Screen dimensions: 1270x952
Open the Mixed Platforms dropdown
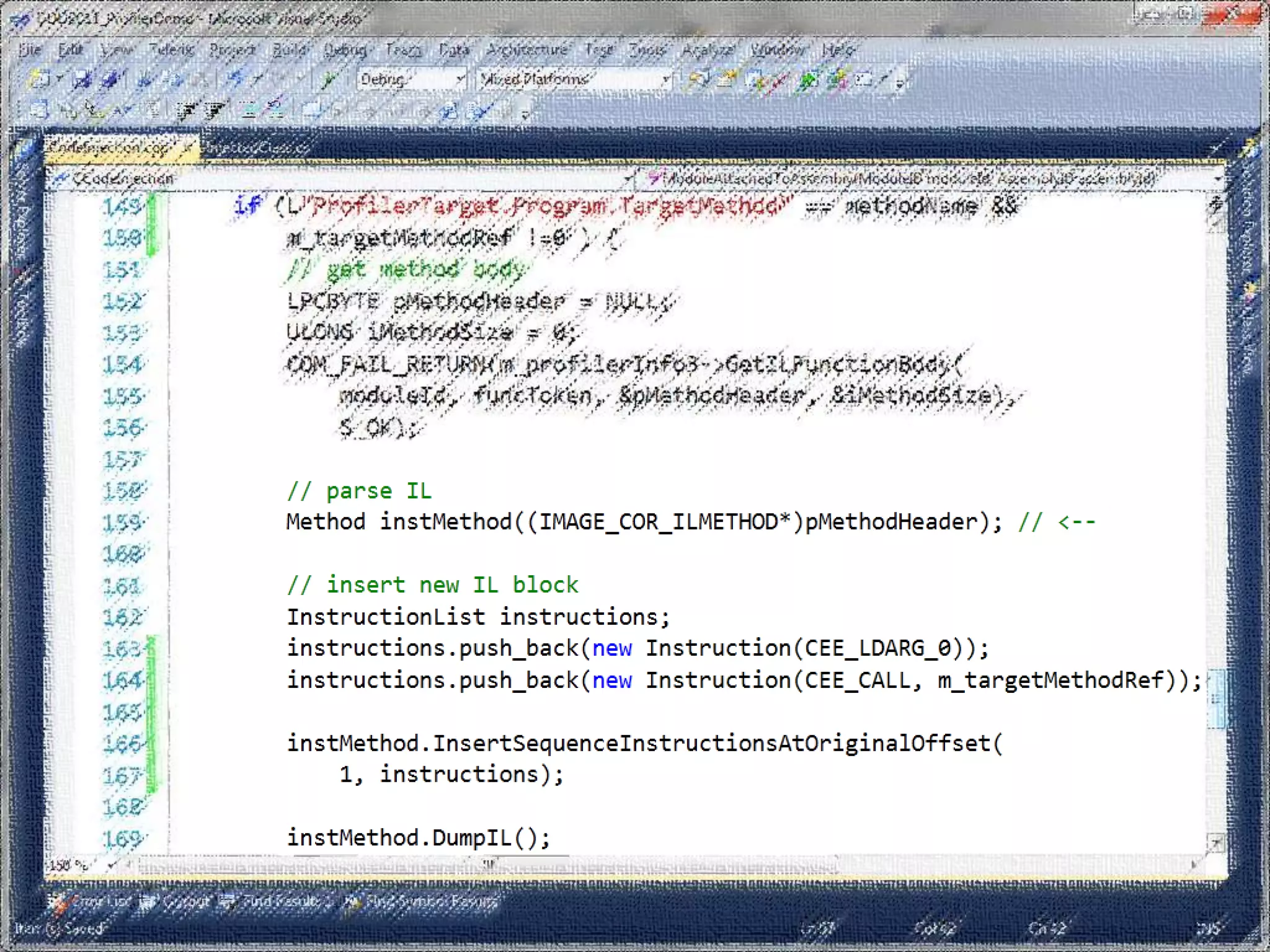pos(666,79)
